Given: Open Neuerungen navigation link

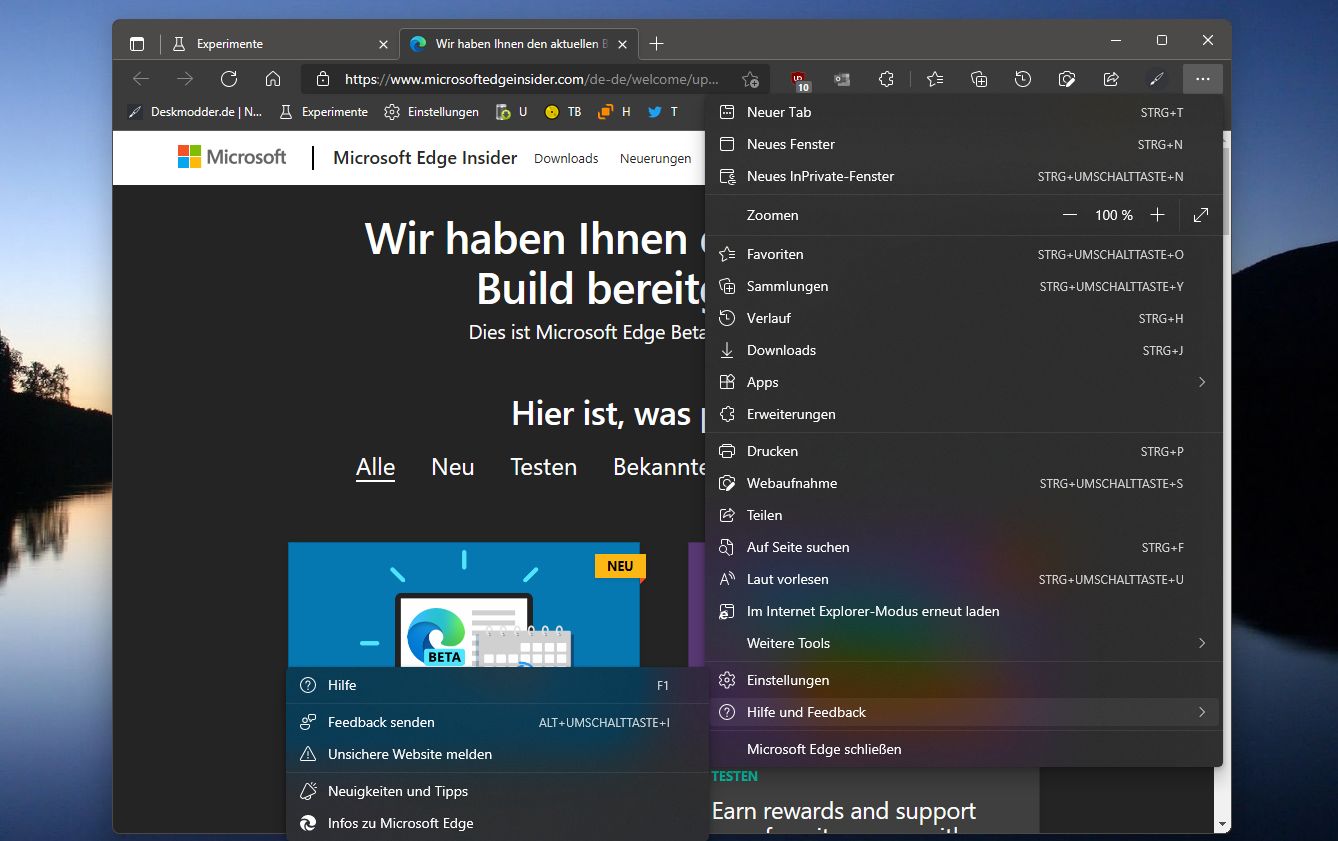Looking at the screenshot, I should [x=655, y=159].
